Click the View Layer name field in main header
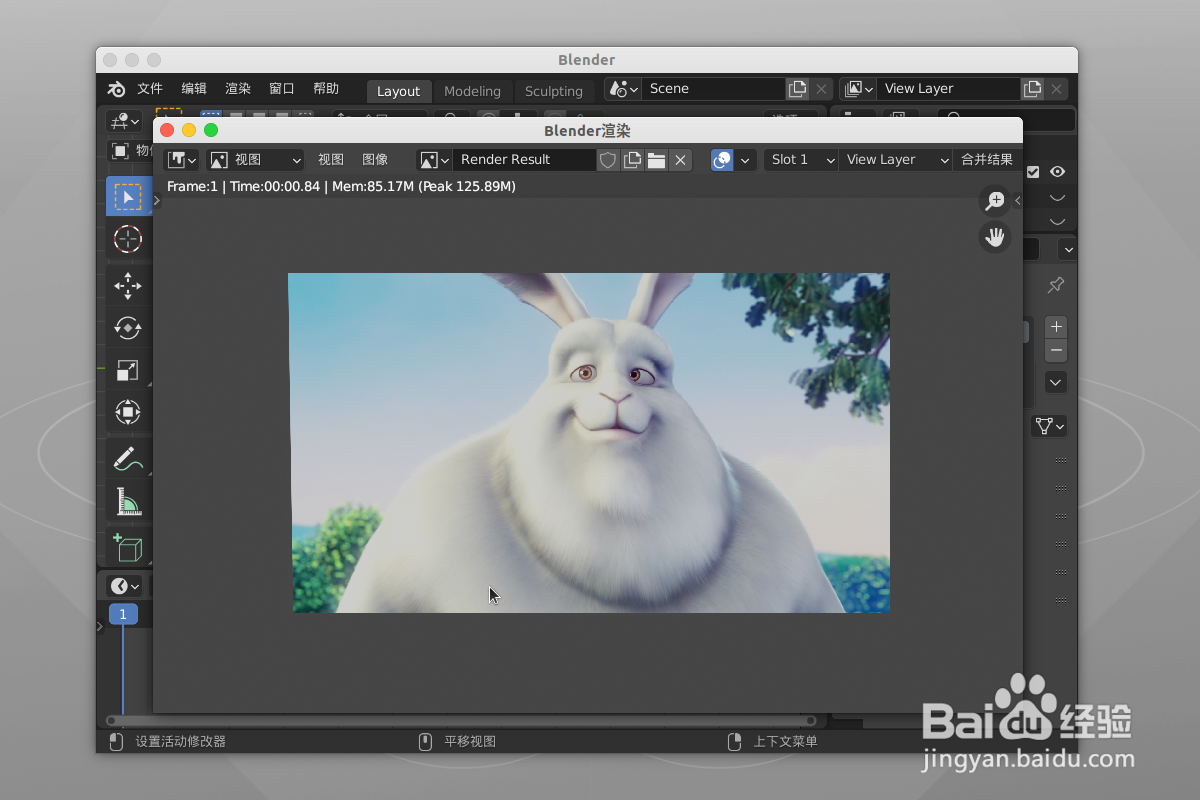The width and height of the screenshot is (1200, 800). (948, 89)
